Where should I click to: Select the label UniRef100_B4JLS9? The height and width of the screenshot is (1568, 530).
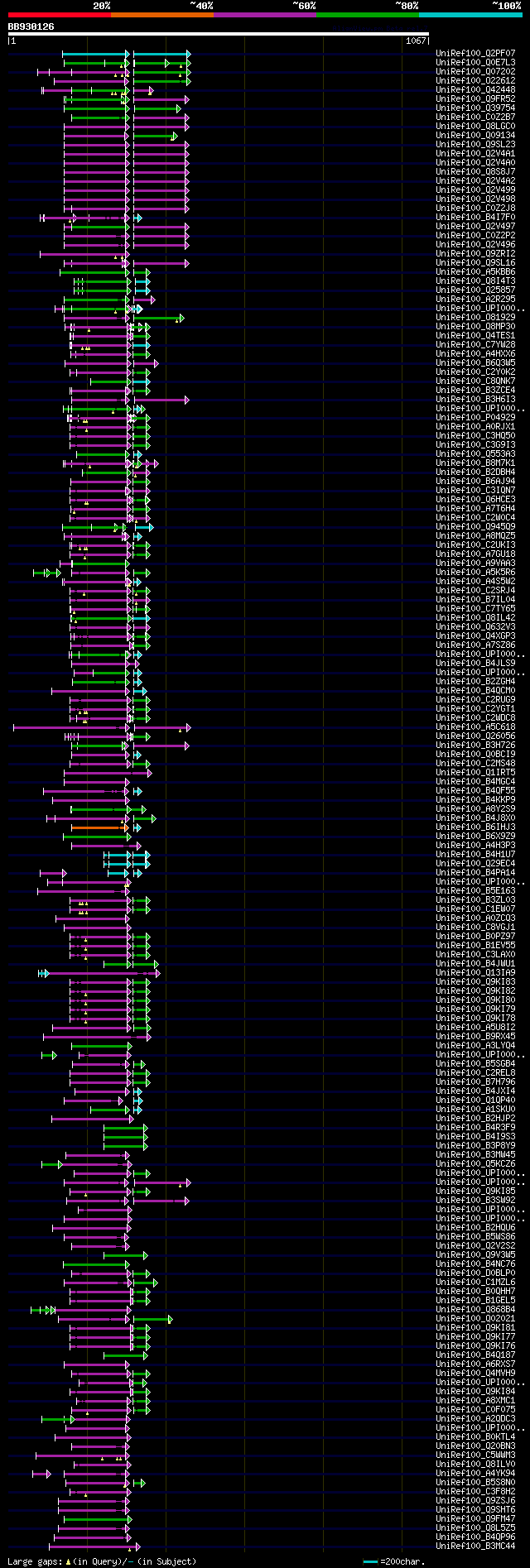point(475,664)
